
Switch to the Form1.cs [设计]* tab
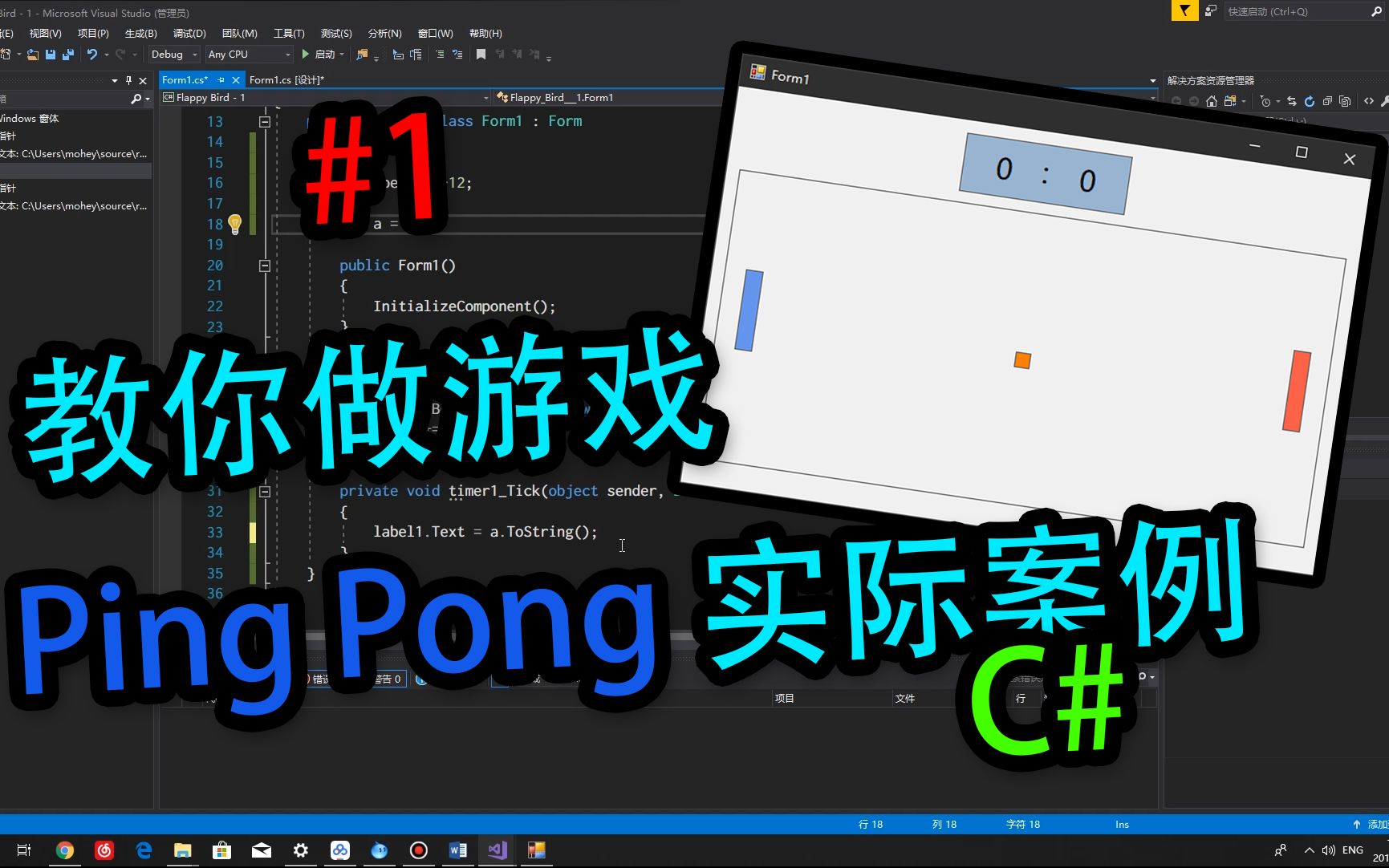click(x=286, y=80)
